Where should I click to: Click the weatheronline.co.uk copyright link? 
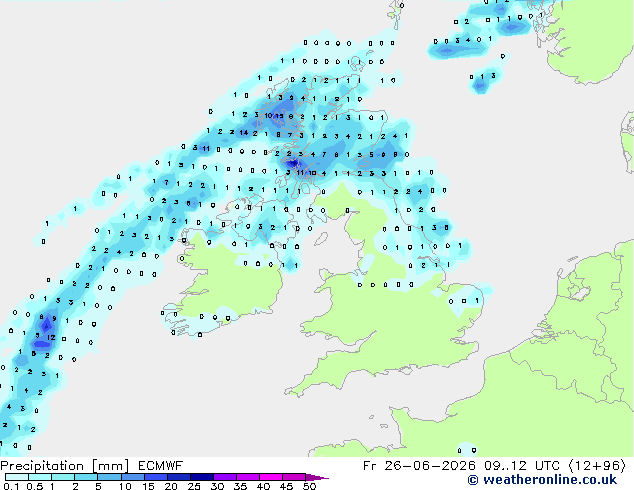(542, 480)
